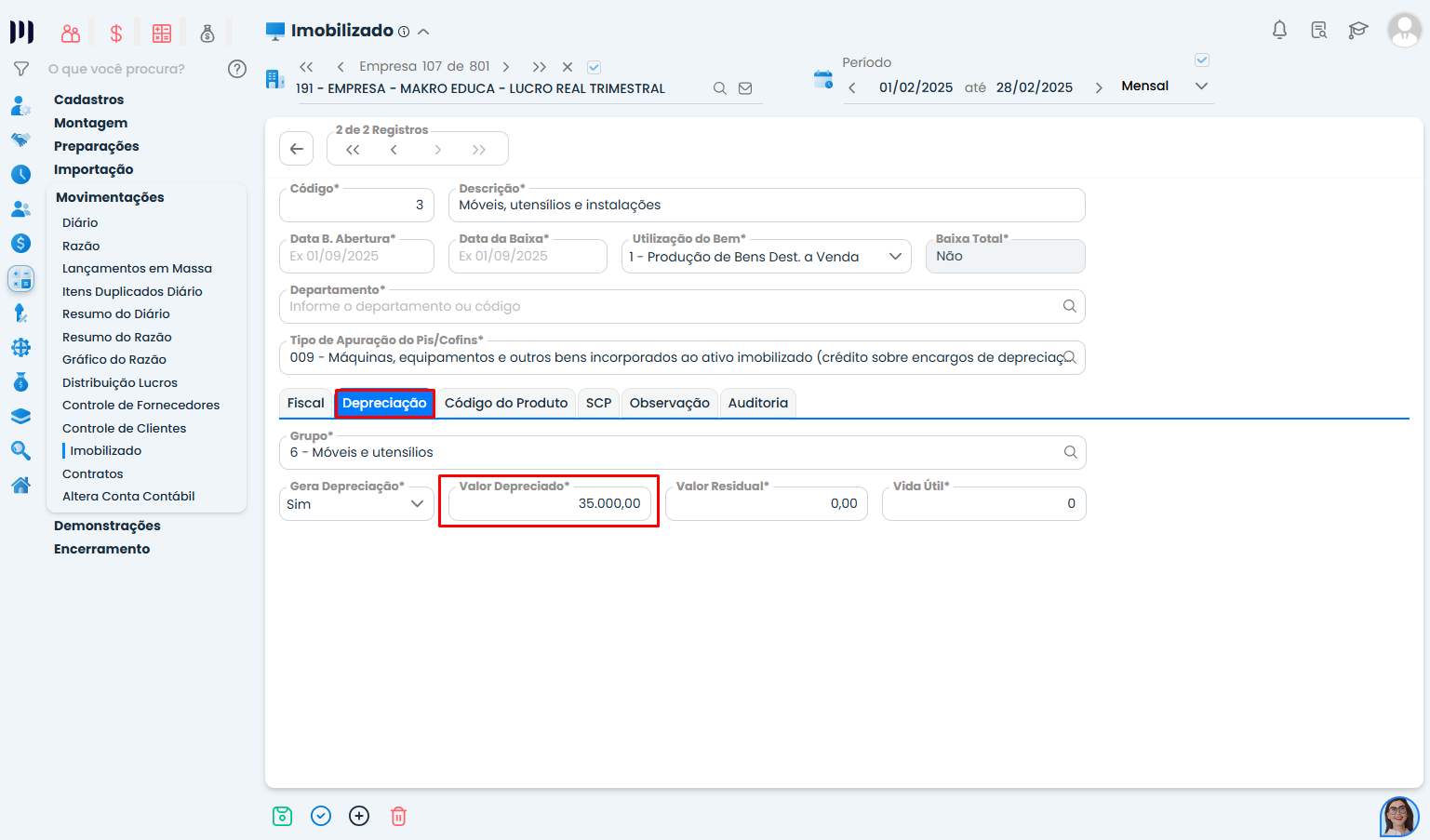Click the help question mark icon
Screen dimensions: 1430x840
click(x=237, y=69)
